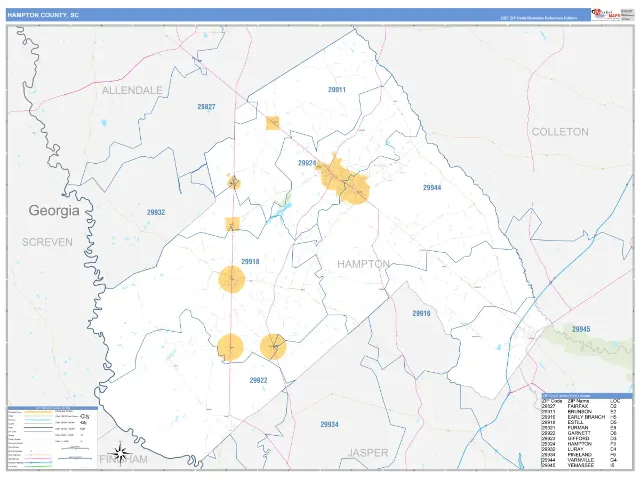
Task: Click the blue header of the map legend box
Action: (52, 408)
